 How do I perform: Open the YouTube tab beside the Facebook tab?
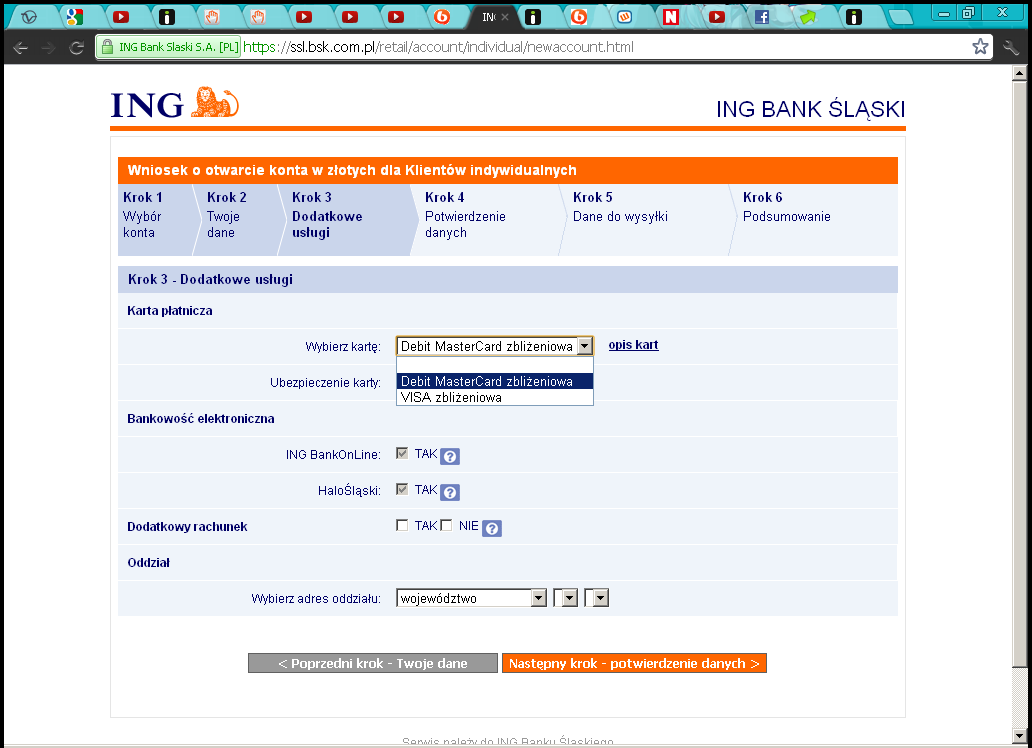716,17
